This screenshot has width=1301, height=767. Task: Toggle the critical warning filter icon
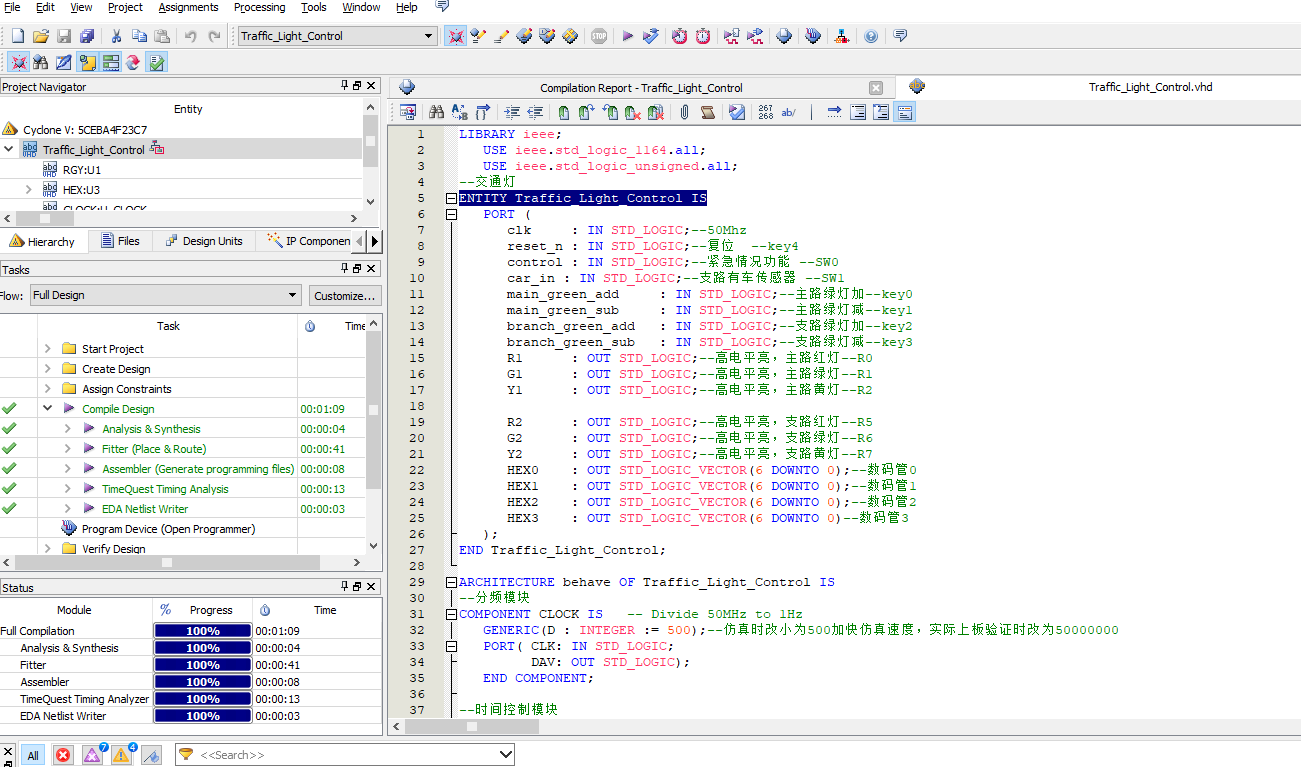pyautogui.click(x=94, y=755)
